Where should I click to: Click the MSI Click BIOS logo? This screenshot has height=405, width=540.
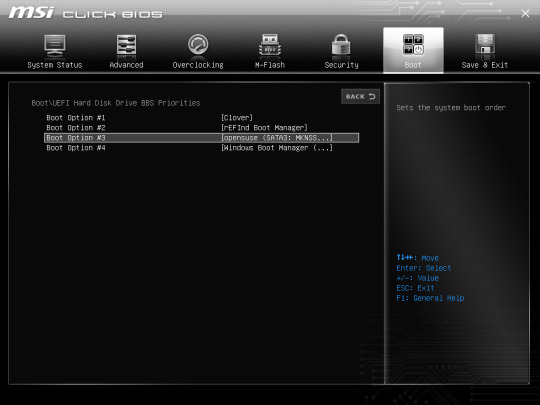click(x=85, y=13)
